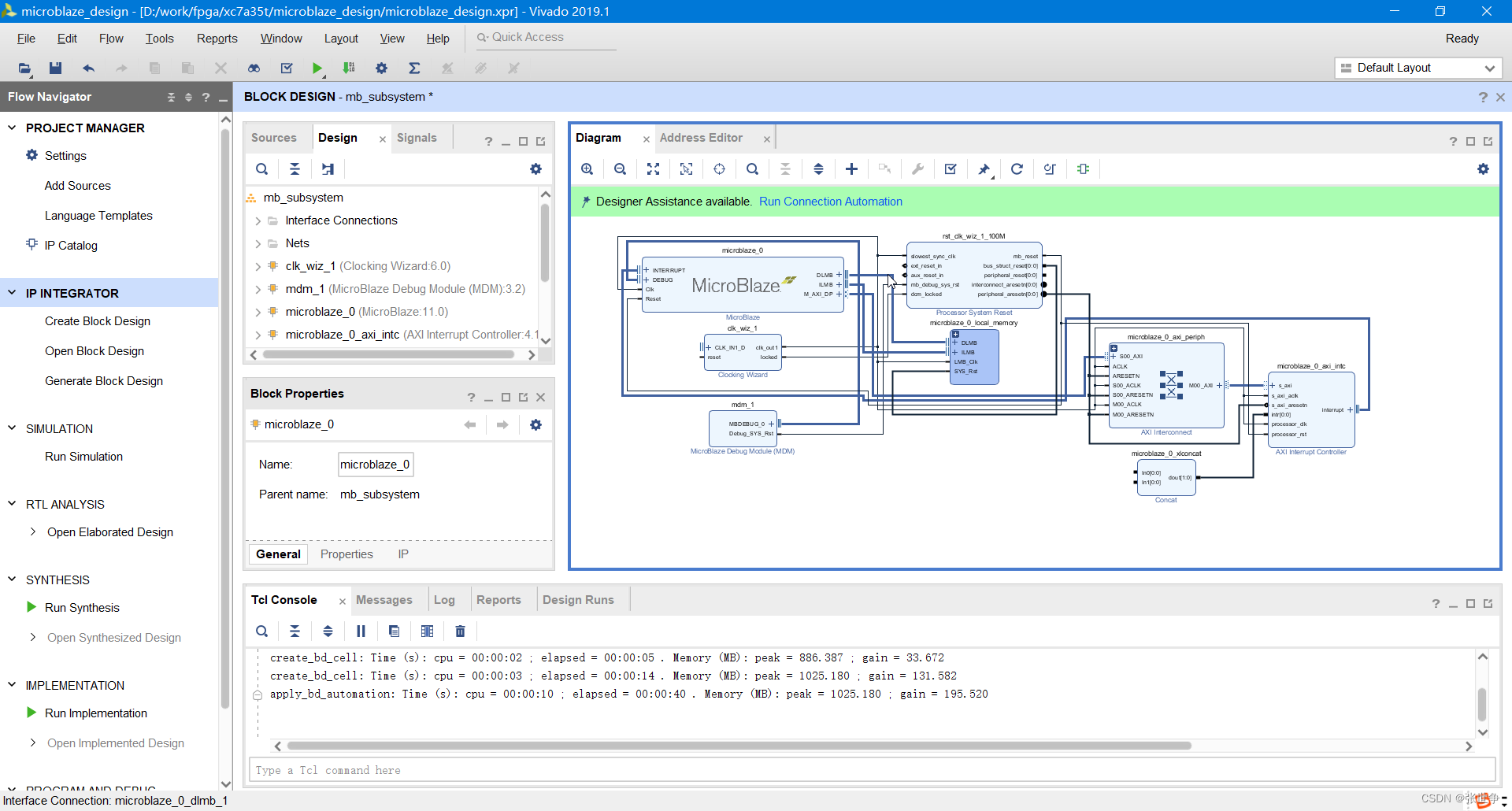Open the Tools menu
The height and width of the screenshot is (811, 1512).
[159, 38]
